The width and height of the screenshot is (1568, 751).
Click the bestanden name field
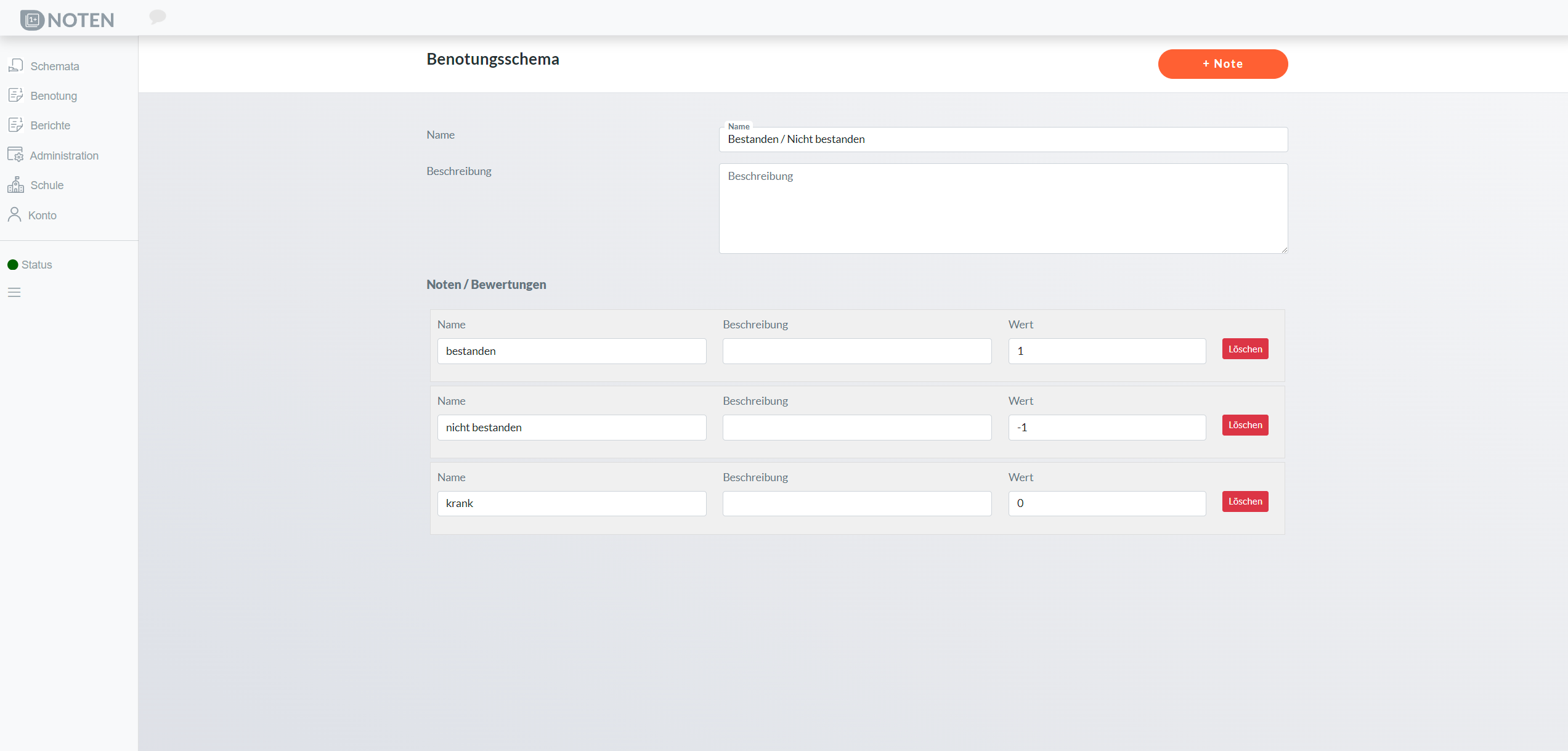click(572, 351)
